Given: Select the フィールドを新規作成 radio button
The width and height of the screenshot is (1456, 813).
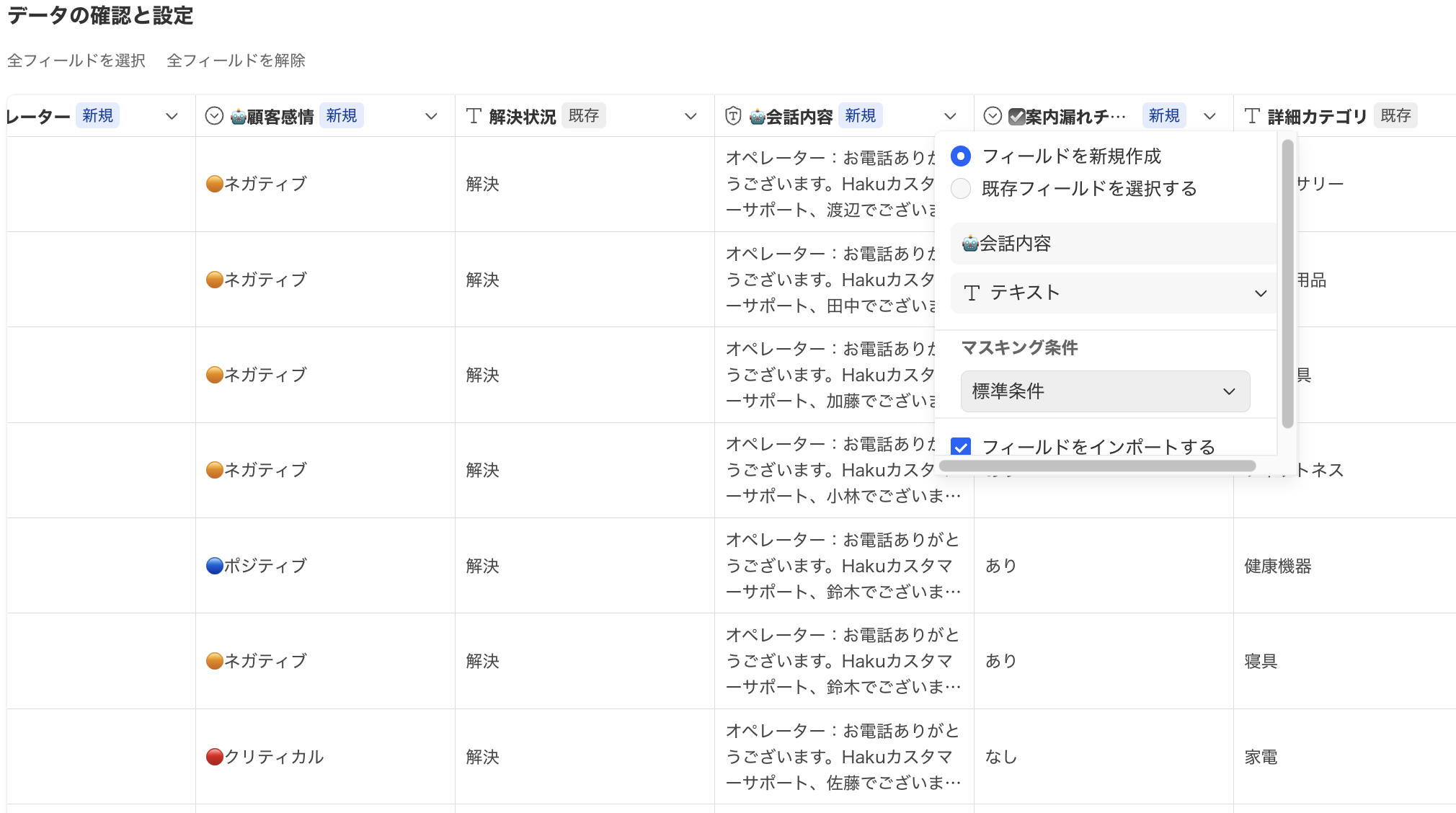Looking at the screenshot, I should point(961,156).
